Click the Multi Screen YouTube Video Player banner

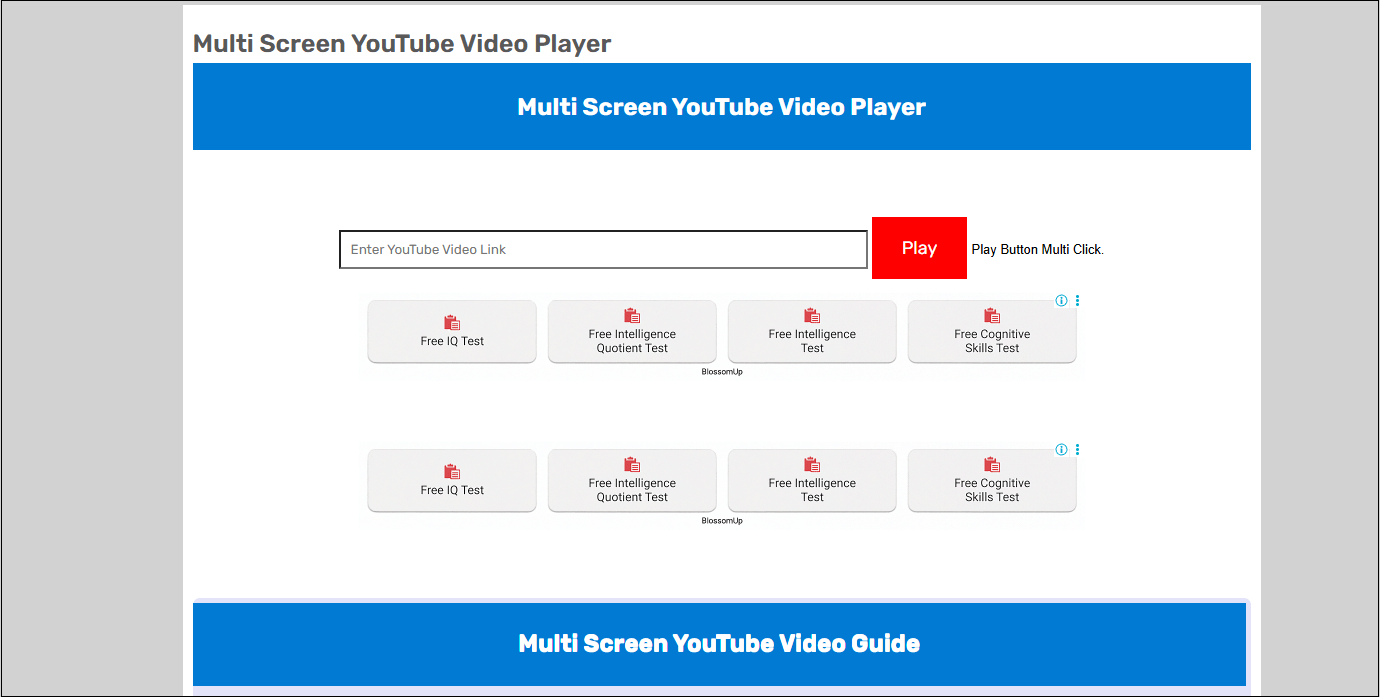tap(721, 106)
